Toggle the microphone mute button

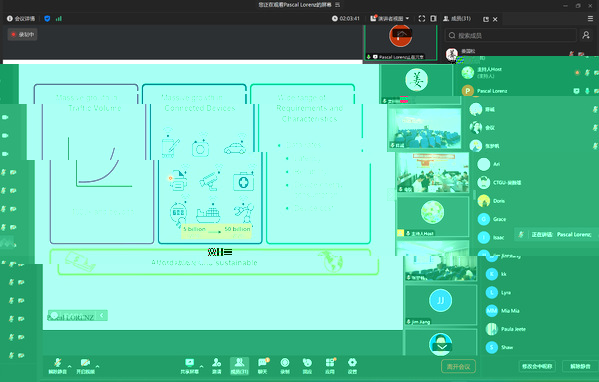[x=57, y=366]
